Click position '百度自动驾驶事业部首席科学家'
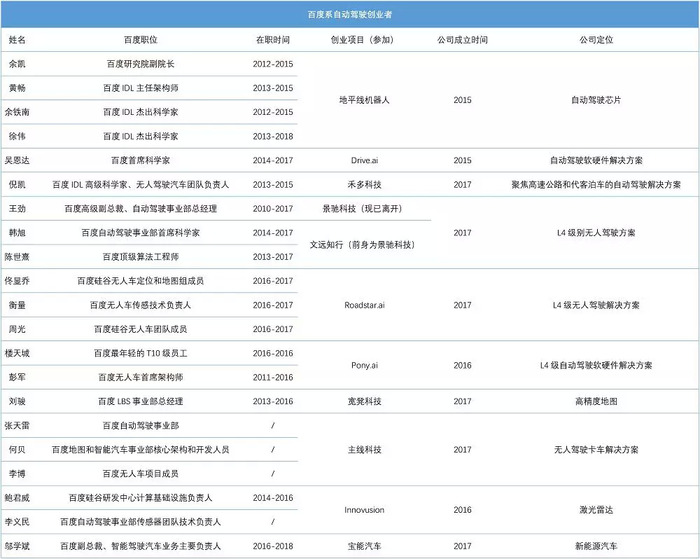Image resolution: width=700 pixels, height=559 pixels. [141, 233]
